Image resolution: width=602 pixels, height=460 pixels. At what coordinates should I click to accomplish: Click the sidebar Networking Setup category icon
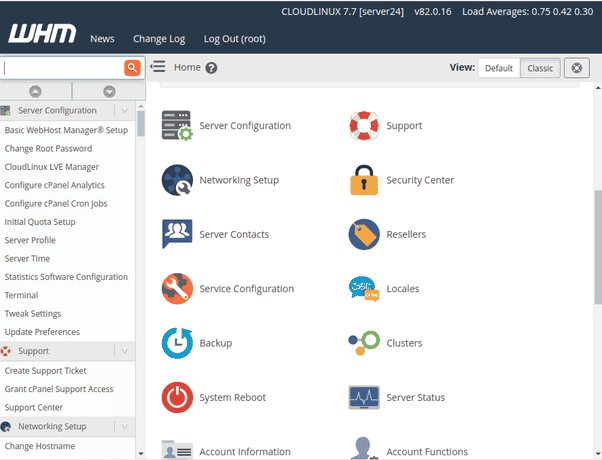tap(5, 426)
